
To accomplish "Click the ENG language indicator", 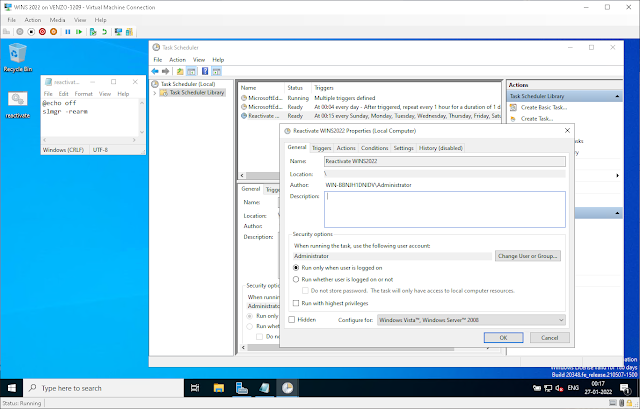I will [573, 388].
